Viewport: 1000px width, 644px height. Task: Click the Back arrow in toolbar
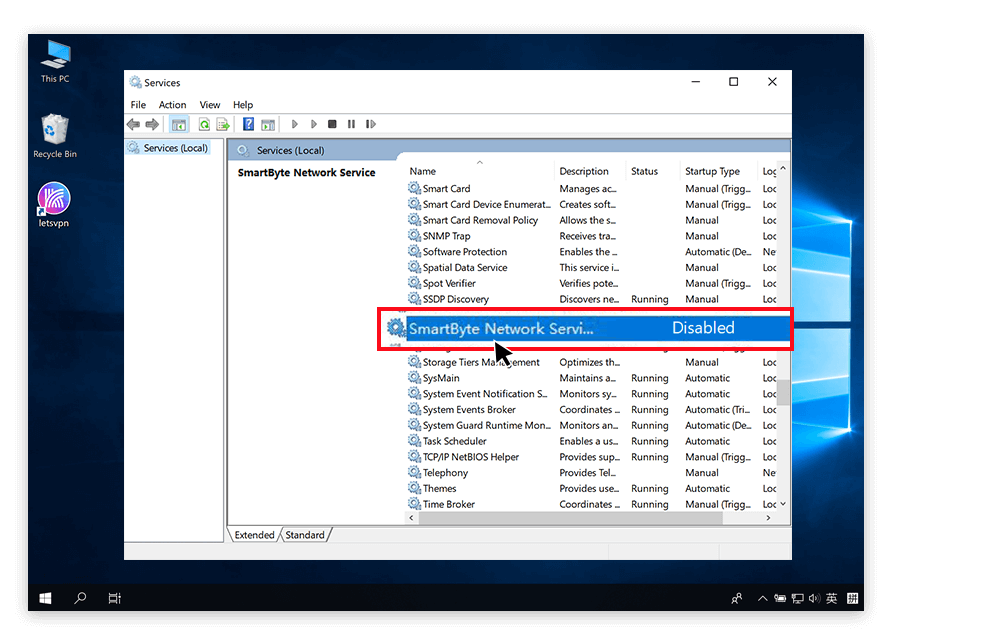133,125
